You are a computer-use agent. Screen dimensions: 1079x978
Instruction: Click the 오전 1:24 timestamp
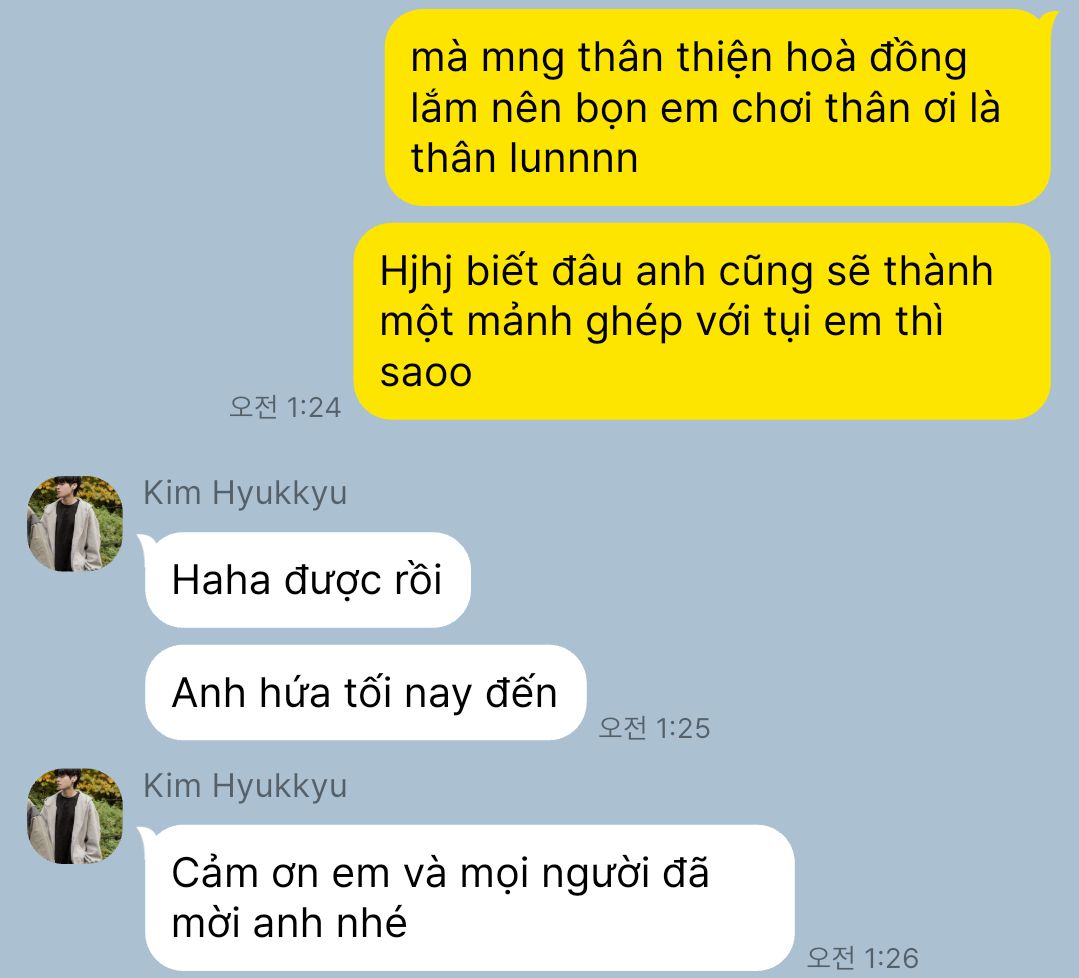tap(285, 407)
